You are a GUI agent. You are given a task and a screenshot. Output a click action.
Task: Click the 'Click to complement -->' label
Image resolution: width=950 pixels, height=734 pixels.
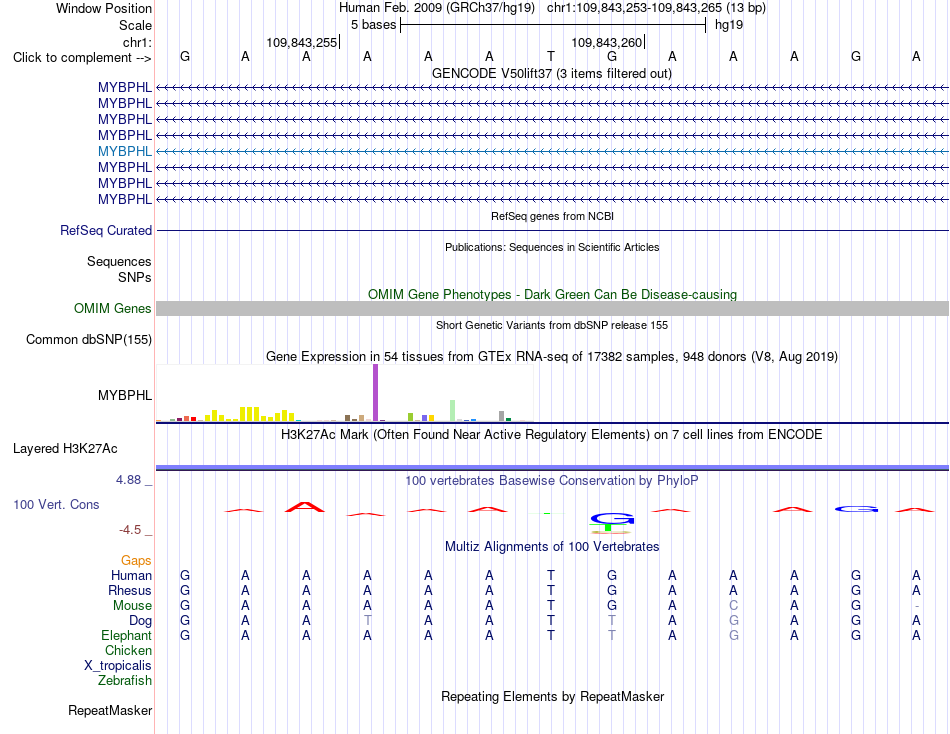tap(82, 58)
